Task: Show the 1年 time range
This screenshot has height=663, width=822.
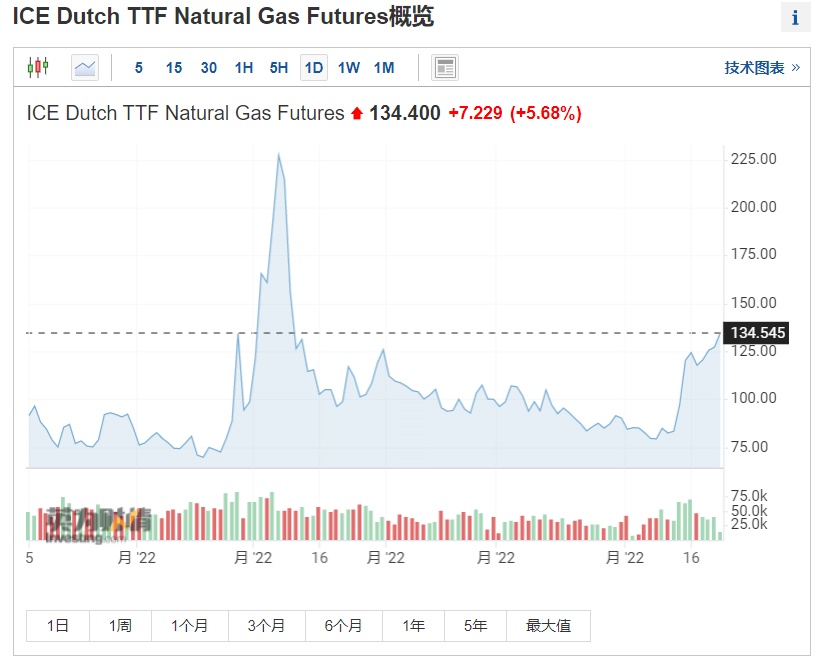Action: click(x=413, y=626)
